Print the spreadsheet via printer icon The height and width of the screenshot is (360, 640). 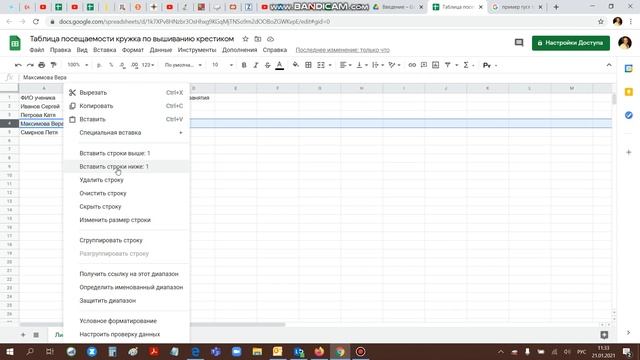(42, 65)
